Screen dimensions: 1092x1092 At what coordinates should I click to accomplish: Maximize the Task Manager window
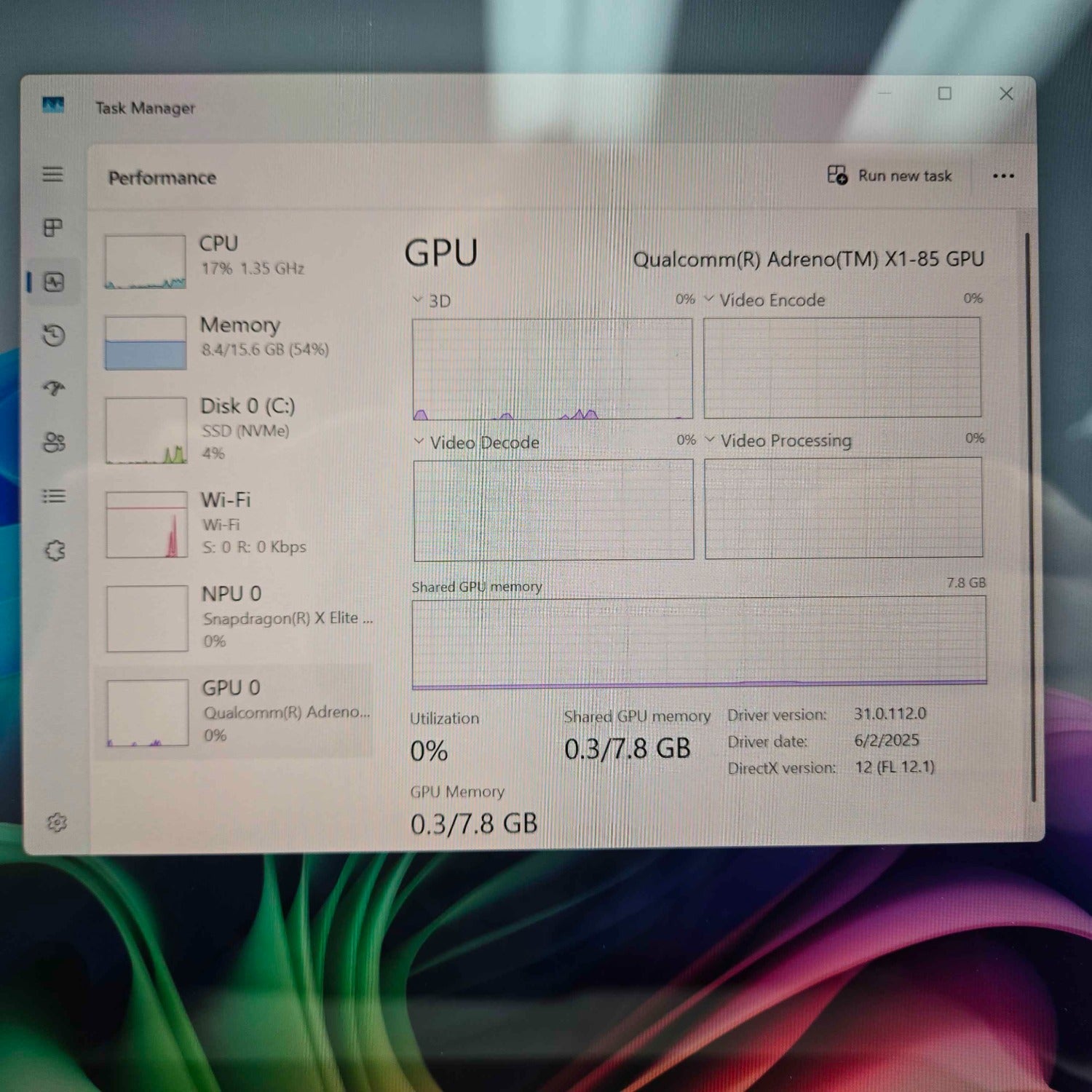[945, 93]
